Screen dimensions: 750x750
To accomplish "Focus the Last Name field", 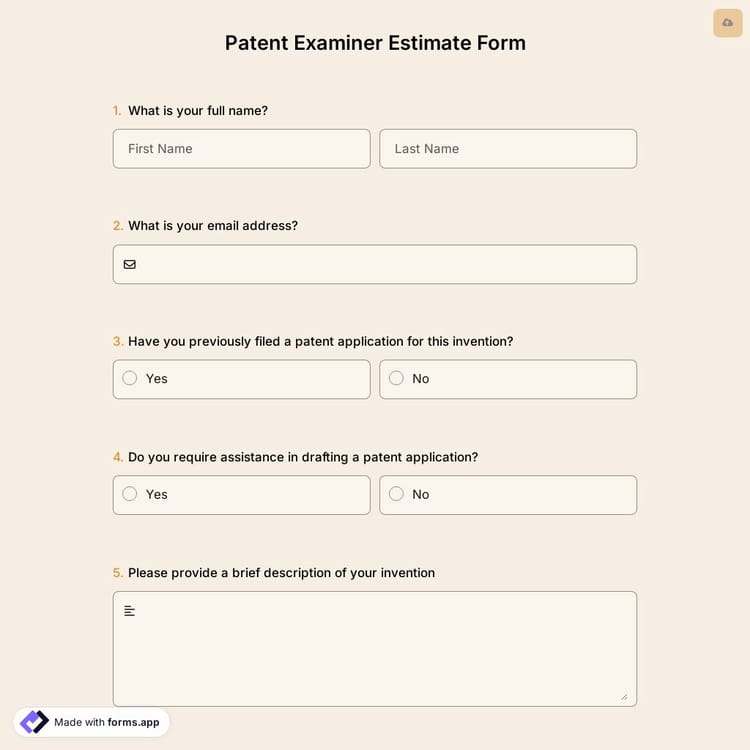I will click(507, 148).
